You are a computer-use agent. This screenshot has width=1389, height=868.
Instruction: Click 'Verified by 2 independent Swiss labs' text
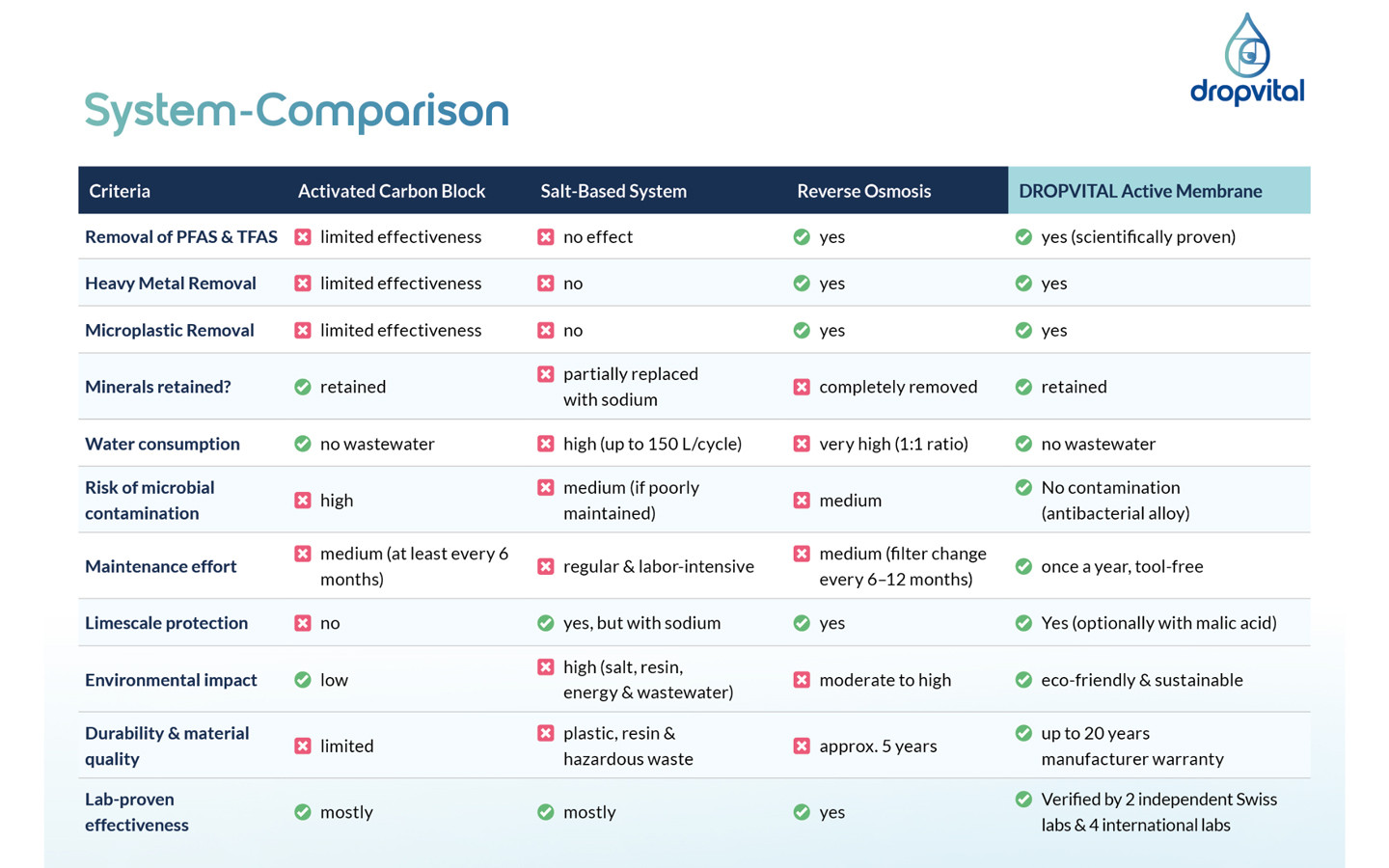tap(1158, 800)
